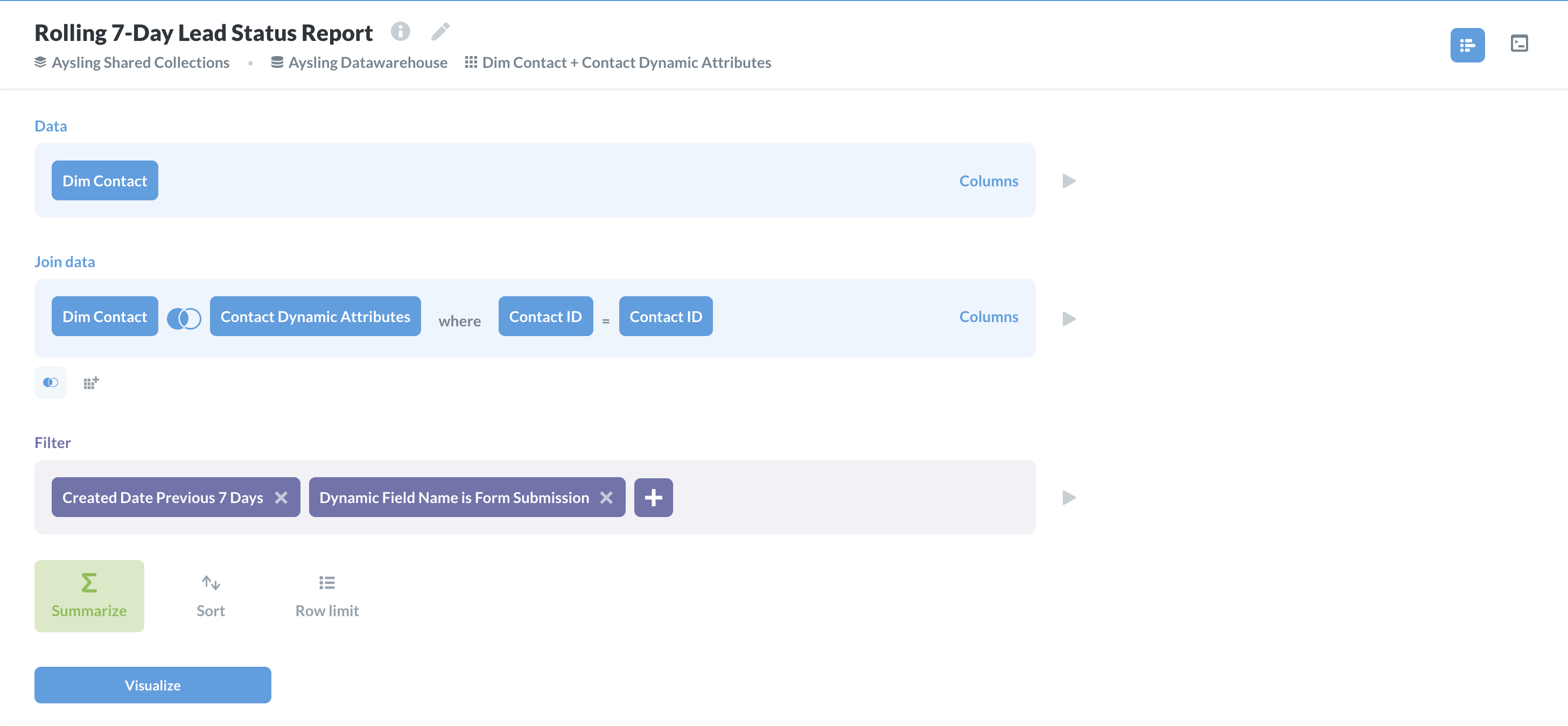This screenshot has height=726, width=1568.
Task: Set a Row limit
Action: tap(327, 596)
